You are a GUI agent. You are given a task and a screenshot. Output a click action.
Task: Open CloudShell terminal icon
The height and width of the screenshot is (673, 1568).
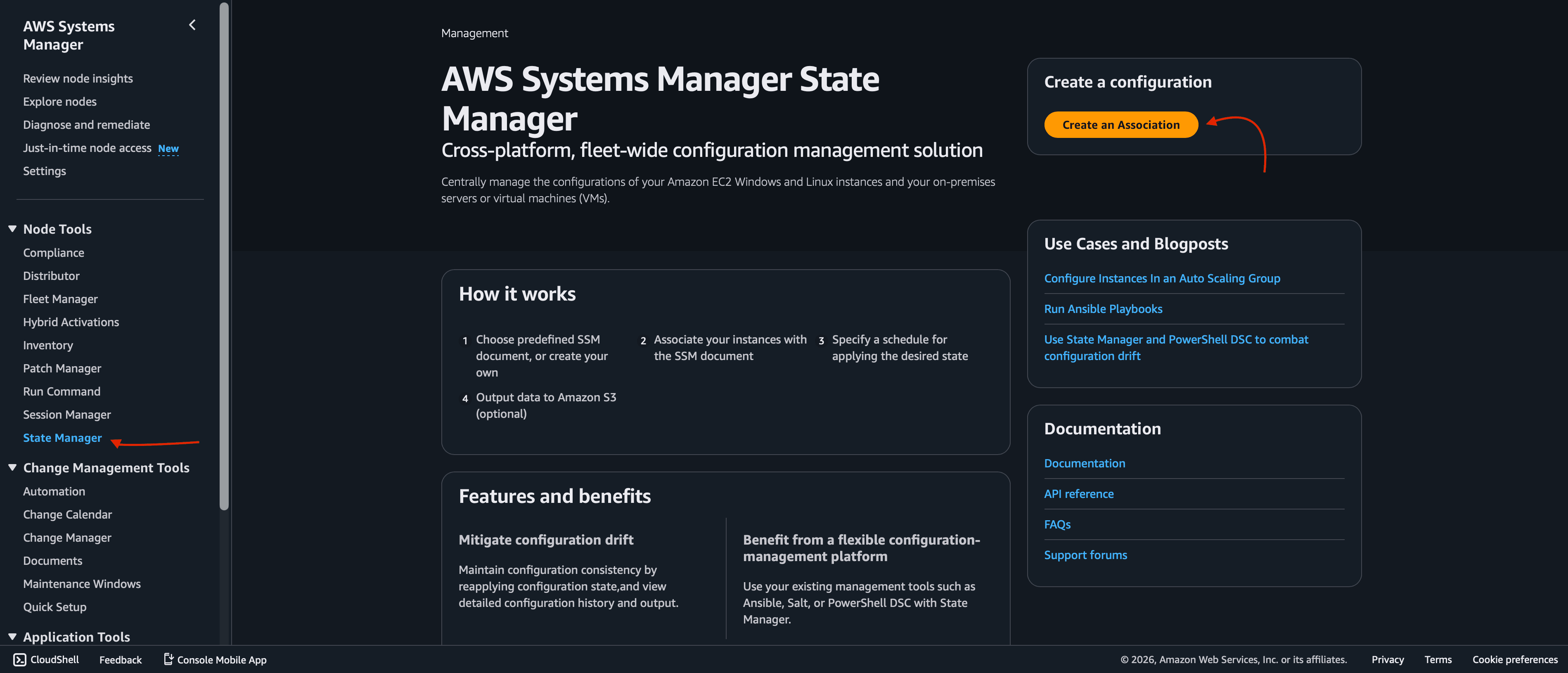click(x=19, y=660)
